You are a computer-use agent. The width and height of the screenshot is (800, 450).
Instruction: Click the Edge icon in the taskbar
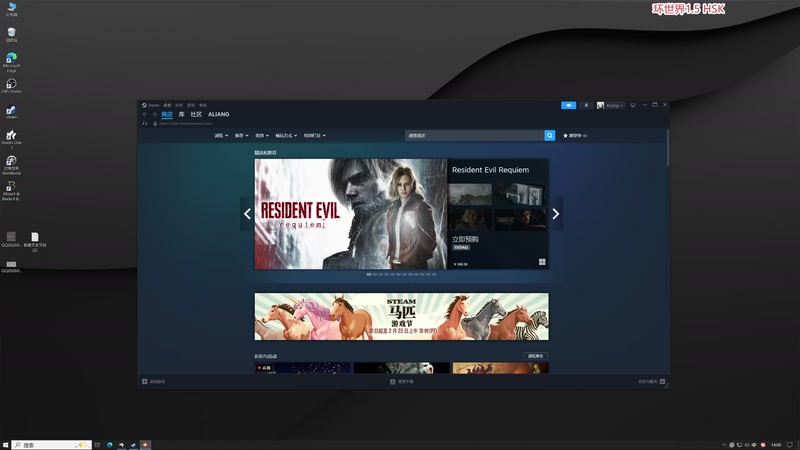[110, 445]
